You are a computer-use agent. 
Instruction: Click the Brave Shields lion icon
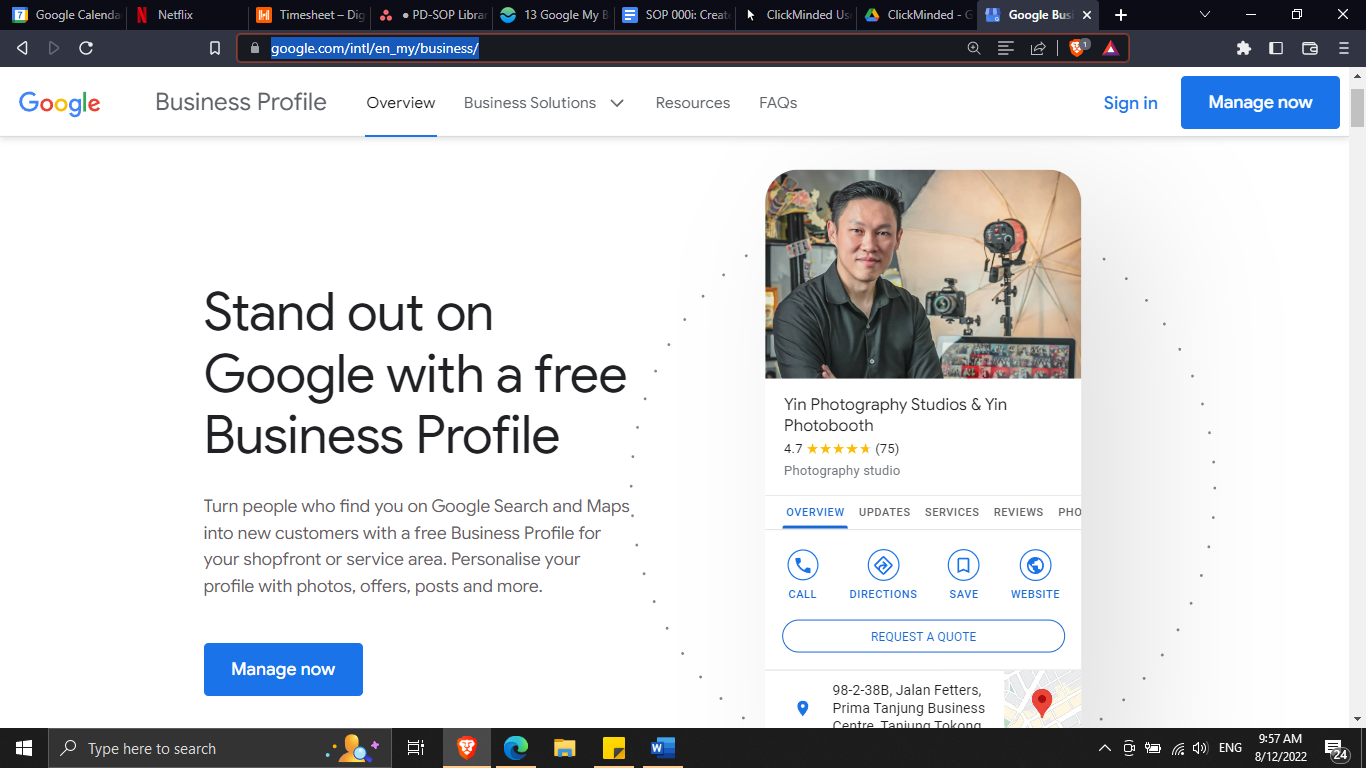coord(1077,48)
